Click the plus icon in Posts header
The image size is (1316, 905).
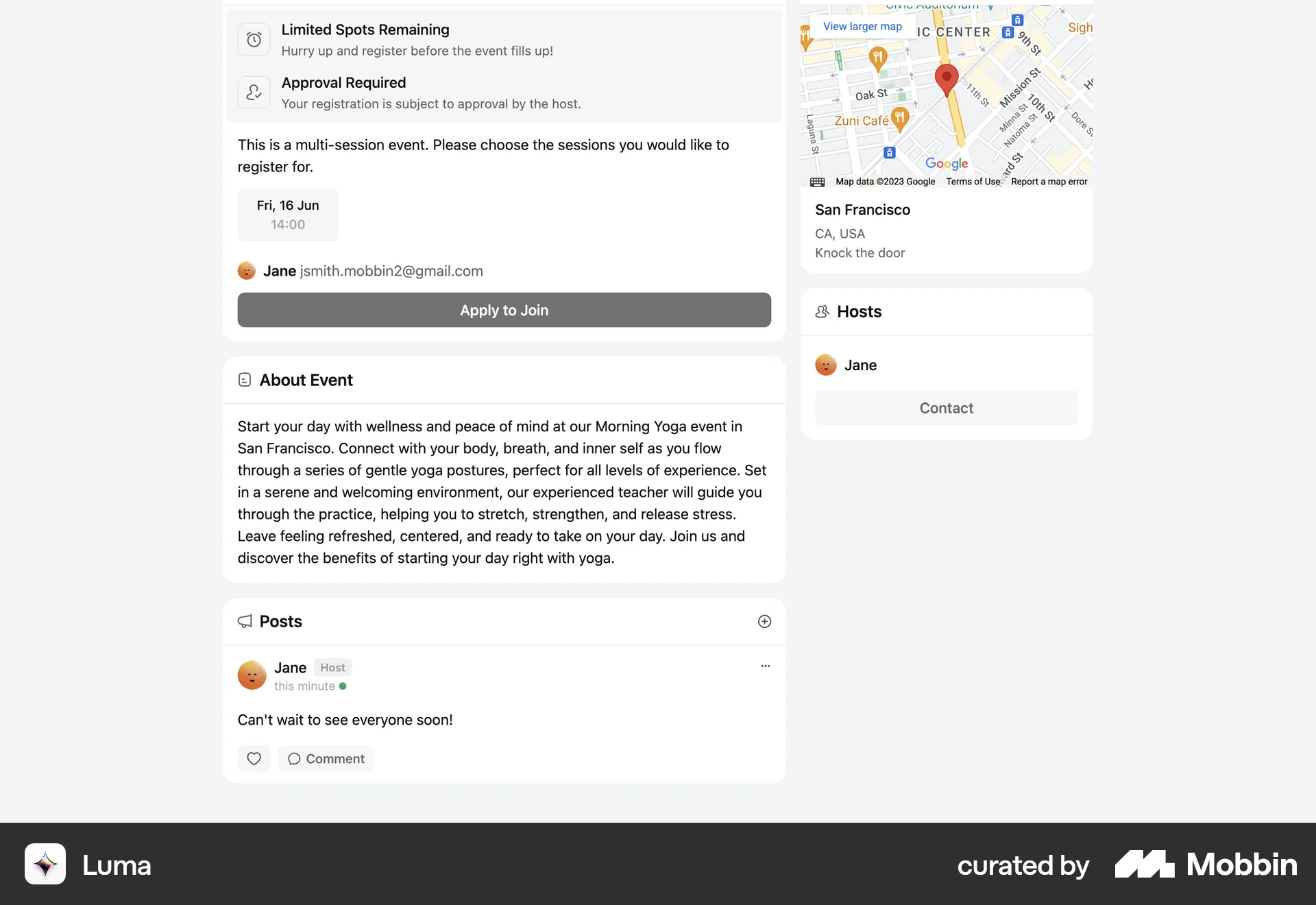click(764, 621)
